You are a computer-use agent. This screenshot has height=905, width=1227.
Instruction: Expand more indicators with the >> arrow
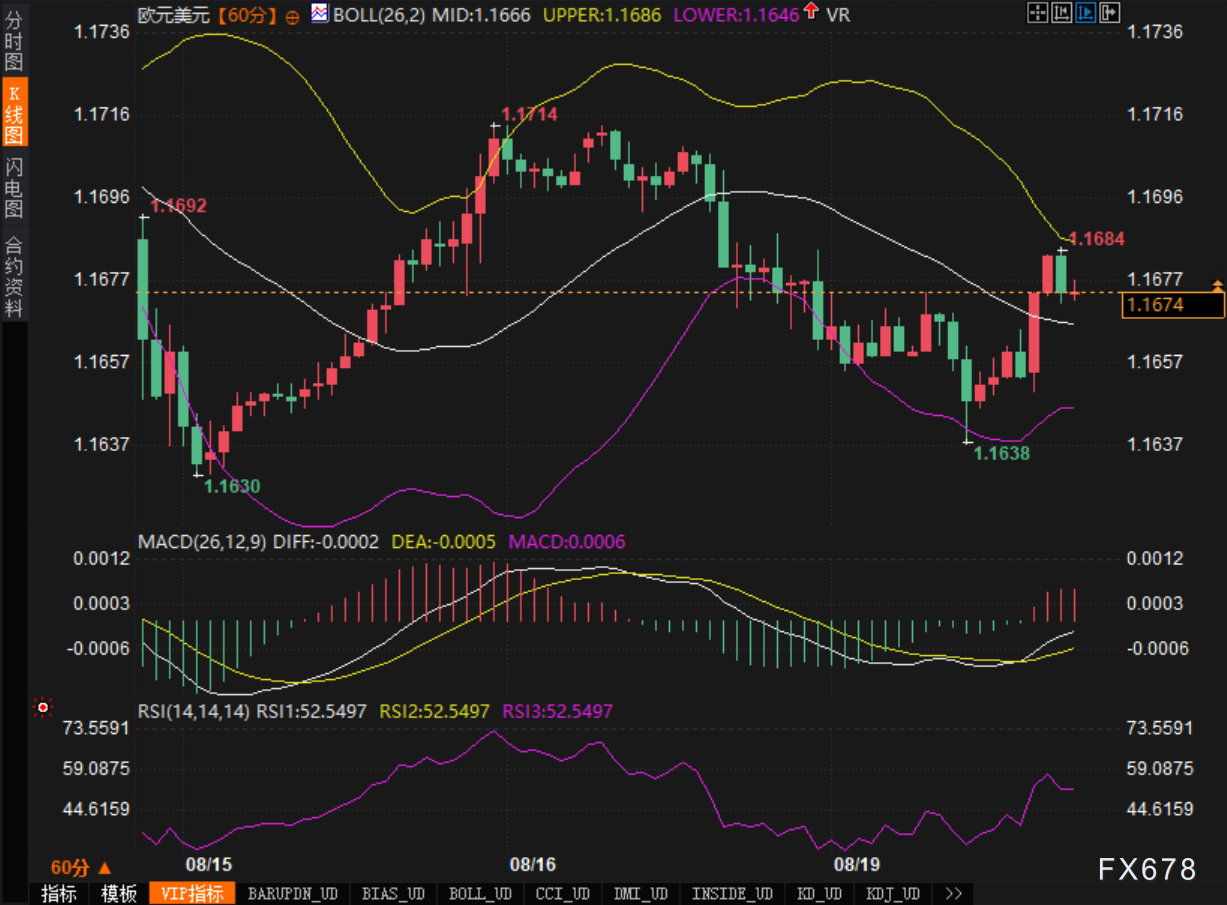[x=953, y=893]
